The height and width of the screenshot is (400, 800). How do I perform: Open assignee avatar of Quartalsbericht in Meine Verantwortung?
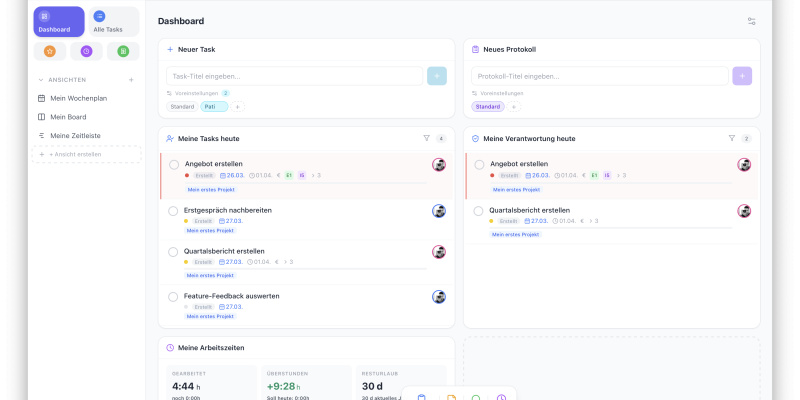pos(744,211)
